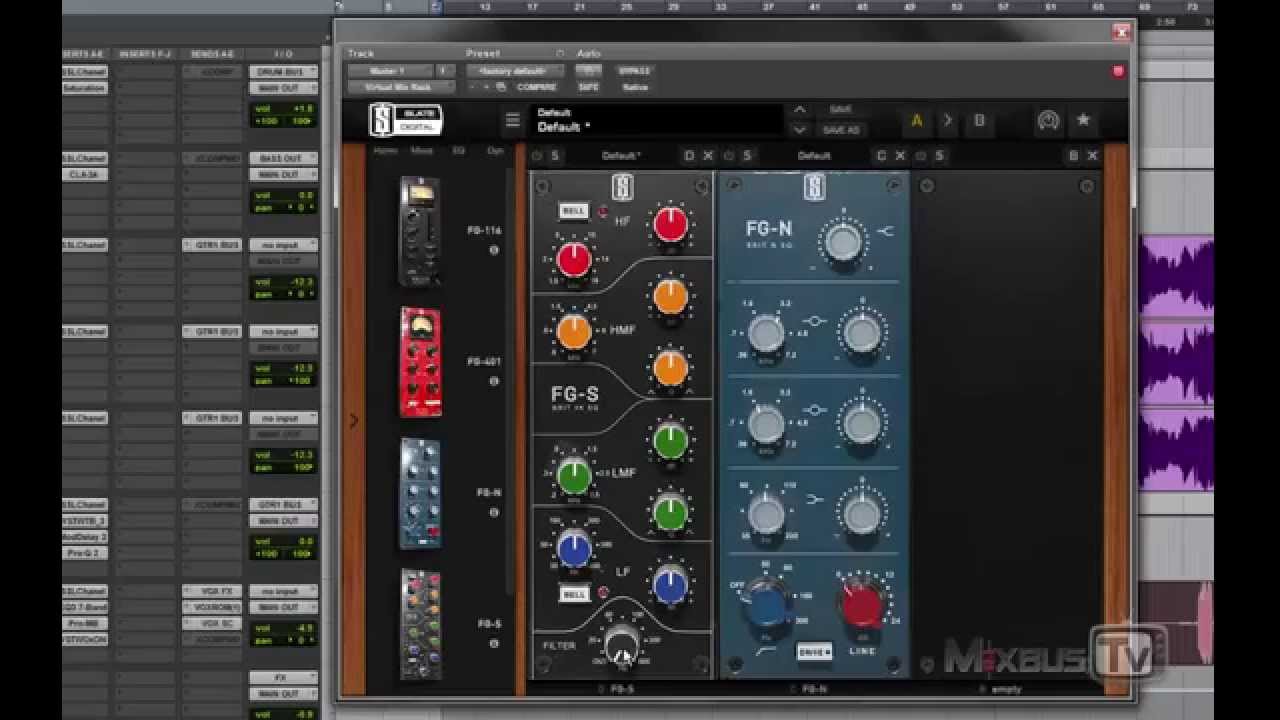Open the MAIN OUT selector under DRUM BUS
This screenshot has height=720, width=1280.
pos(283,88)
